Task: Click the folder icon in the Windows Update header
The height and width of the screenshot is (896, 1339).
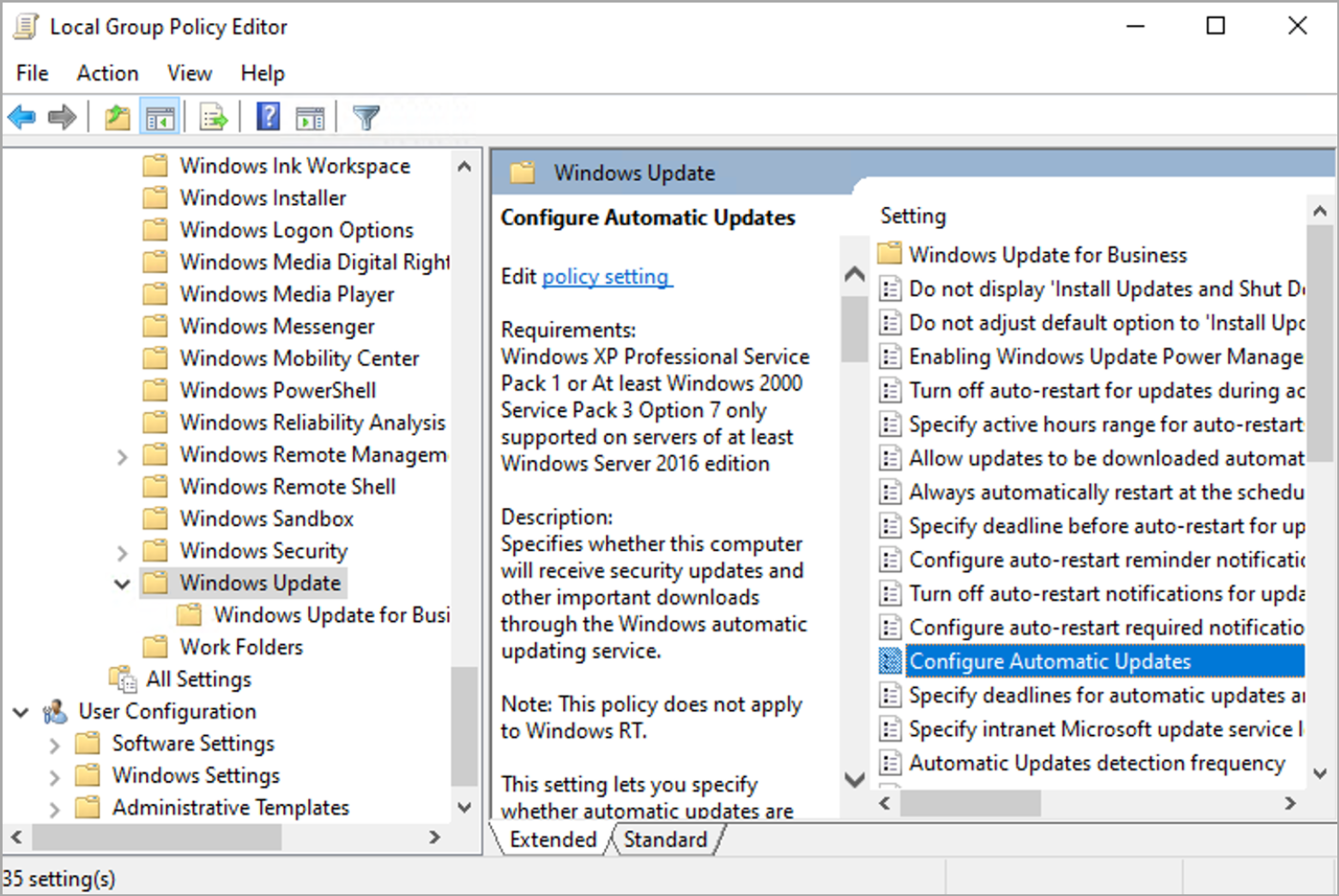Action: (523, 173)
